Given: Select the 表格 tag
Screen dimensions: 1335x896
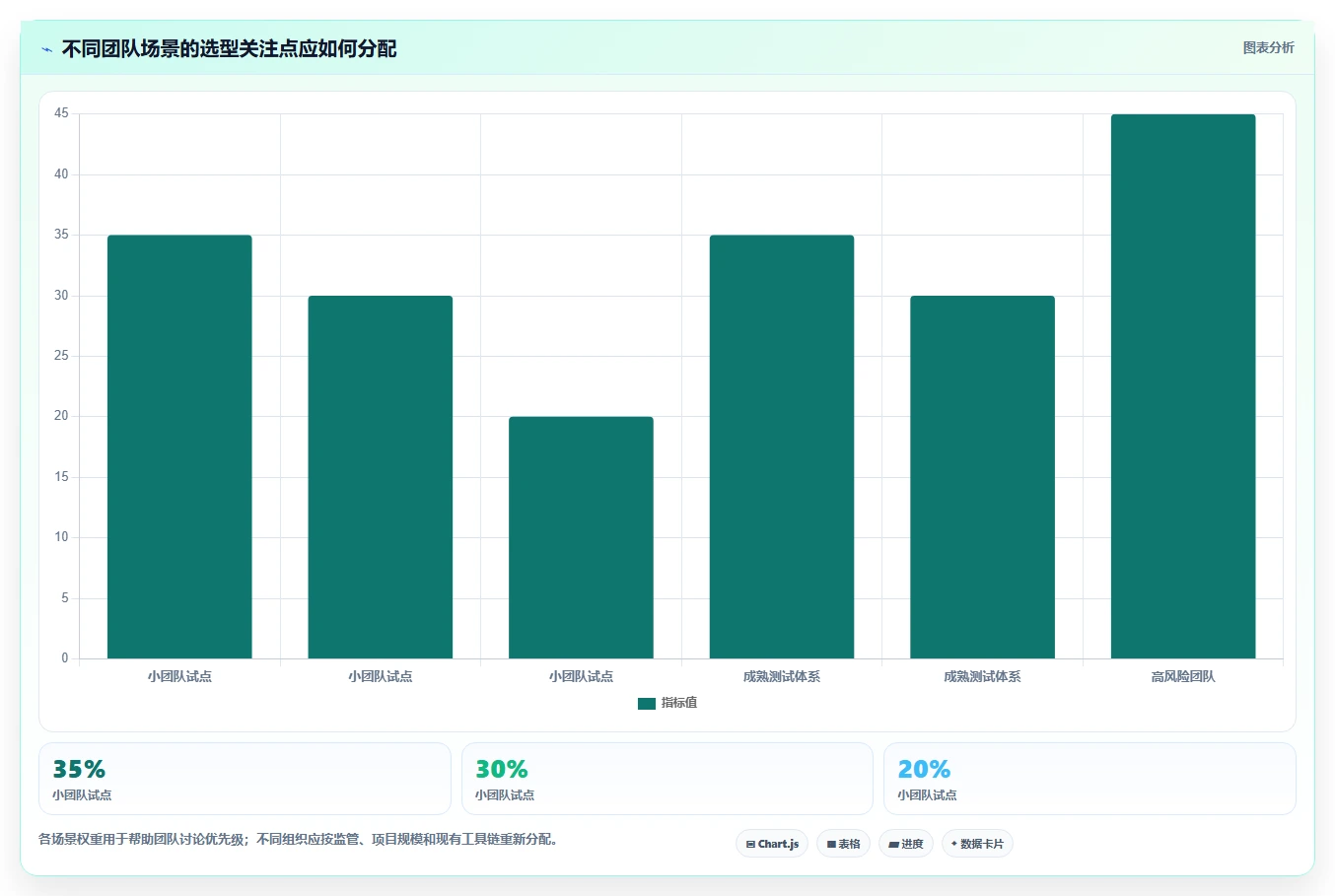Looking at the screenshot, I should coord(843,844).
